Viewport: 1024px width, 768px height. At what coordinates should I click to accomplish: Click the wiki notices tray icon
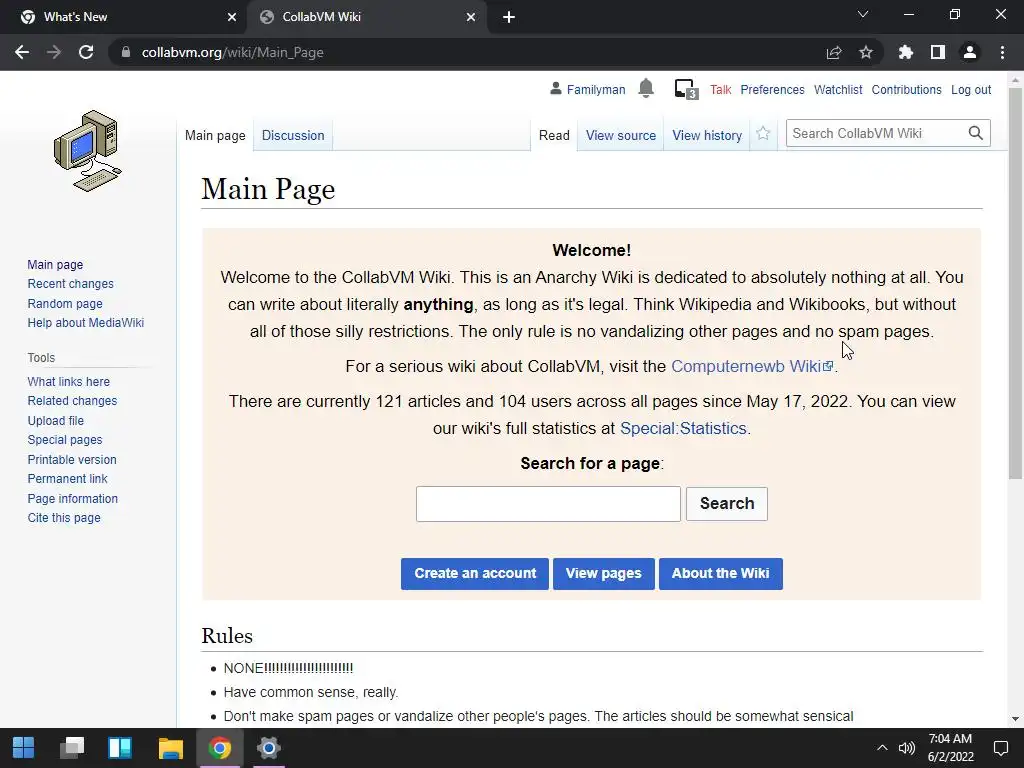tap(686, 89)
